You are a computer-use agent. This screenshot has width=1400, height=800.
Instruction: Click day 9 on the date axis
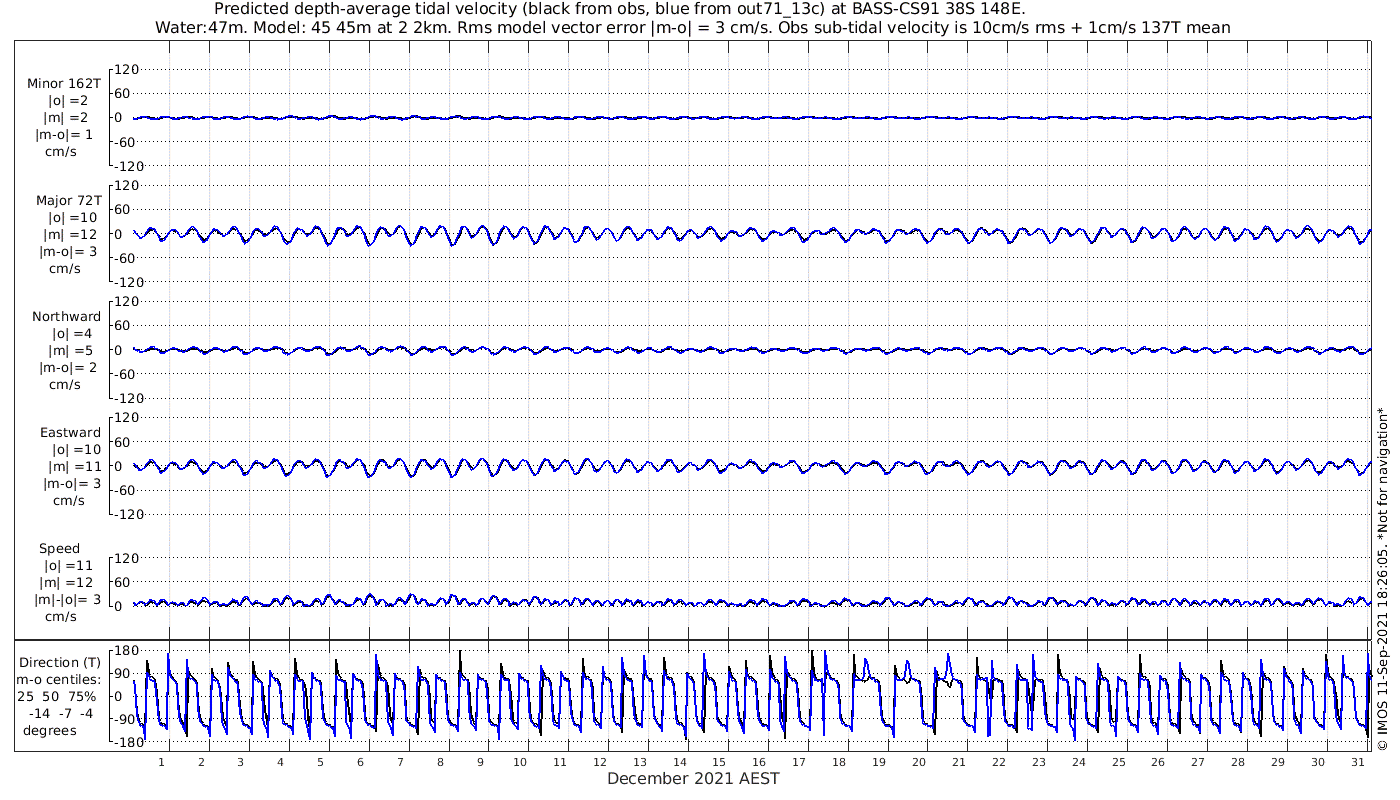click(x=480, y=762)
